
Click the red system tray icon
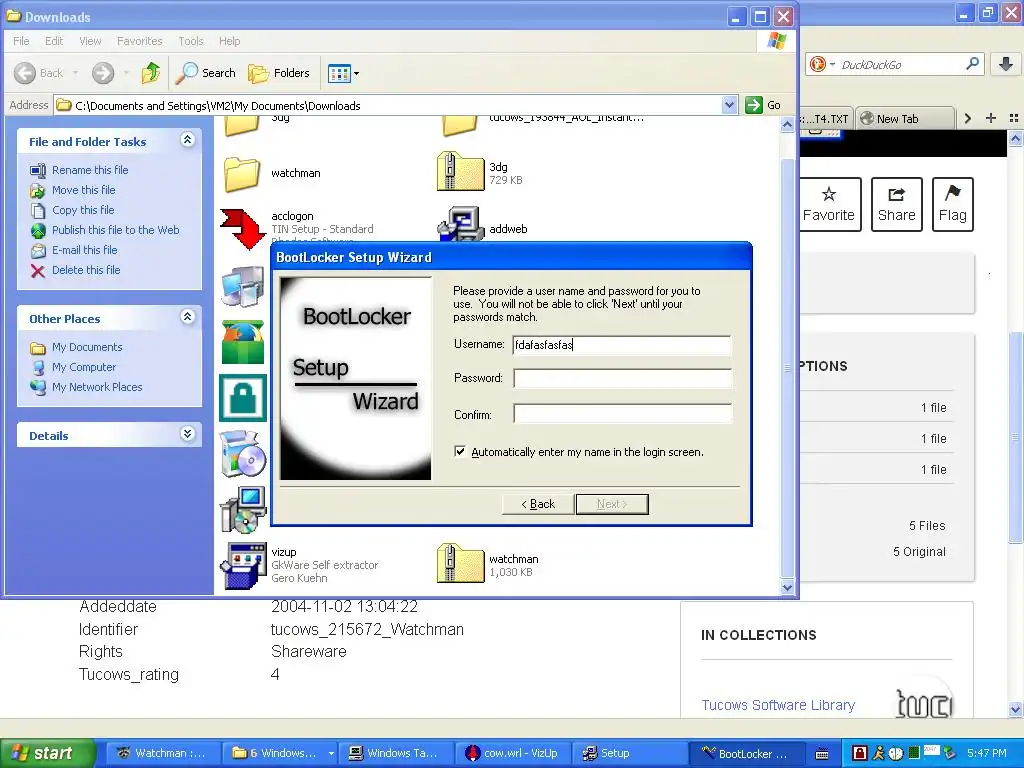pos(859,753)
